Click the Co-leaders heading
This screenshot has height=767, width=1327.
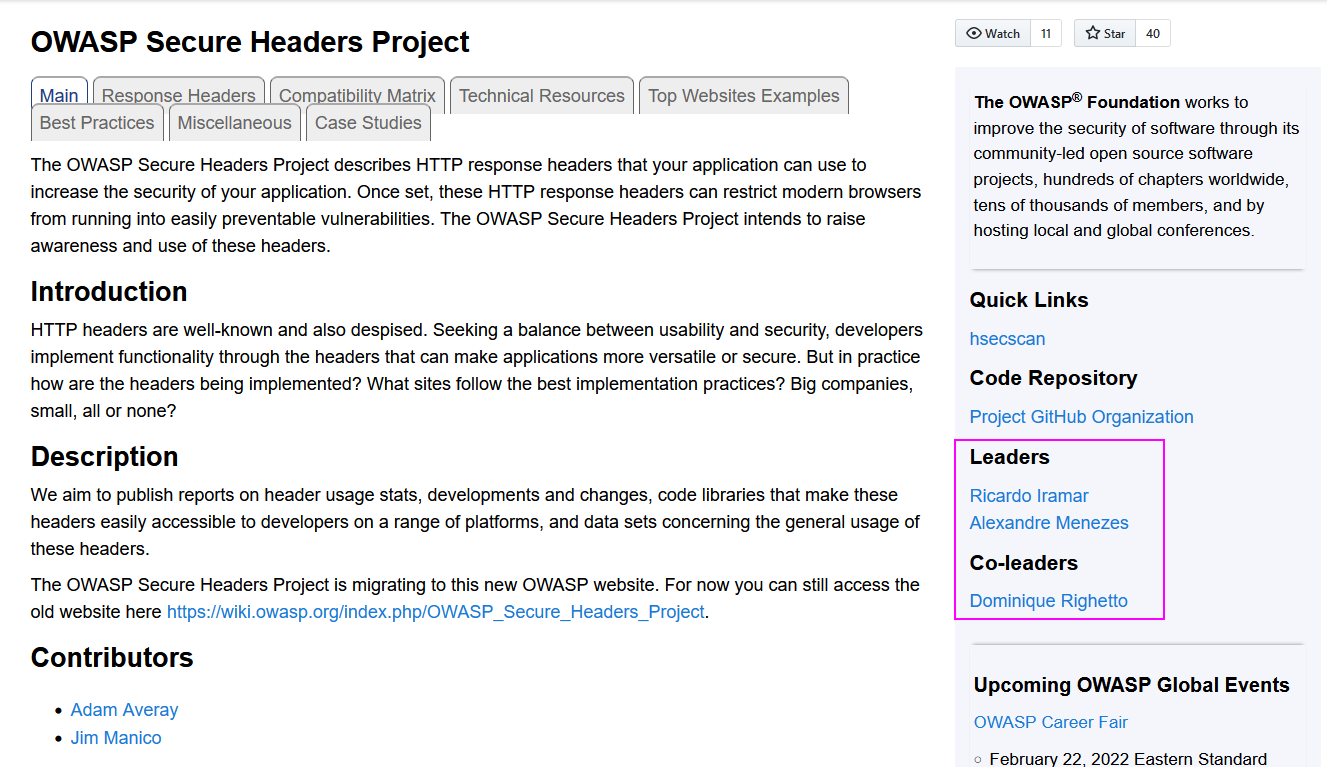[x=1024, y=563]
